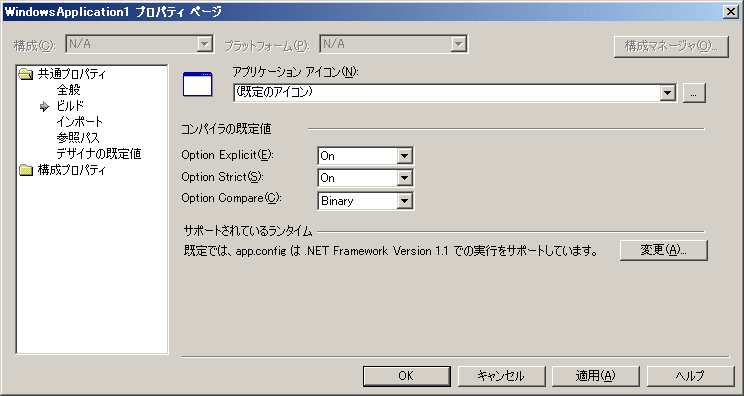Image resolution: width=744 pixels, height=396 pixels.
Task: Open the Option Strict dropdown
Action: [404, 178]
